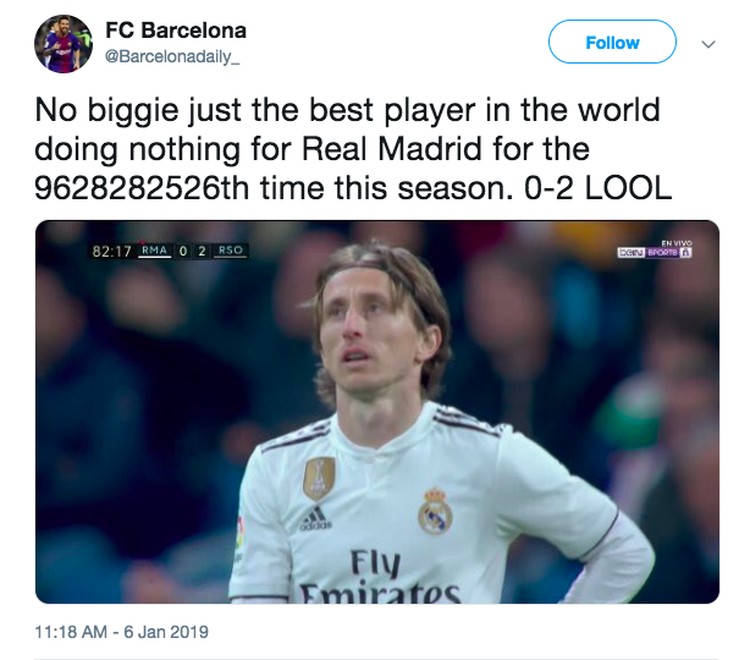Click the score digits 0 2 in scoreboard

click(192, 250)
